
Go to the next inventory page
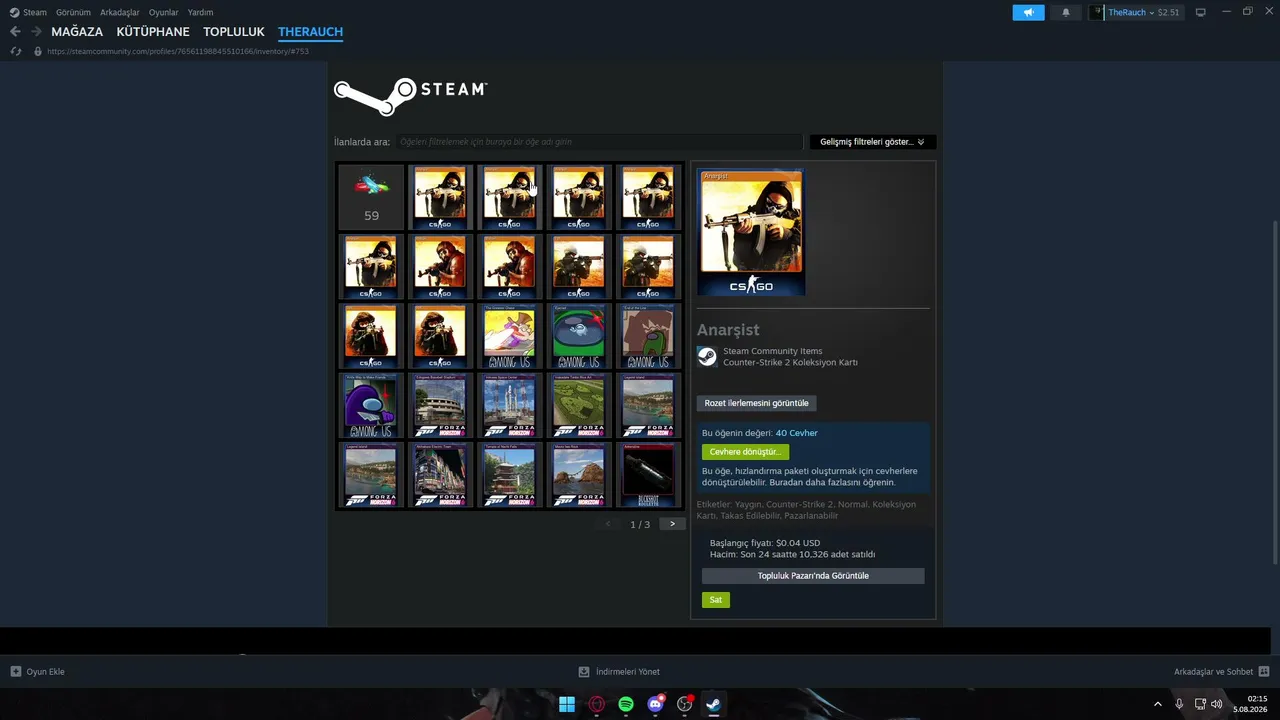click(672, 524)
